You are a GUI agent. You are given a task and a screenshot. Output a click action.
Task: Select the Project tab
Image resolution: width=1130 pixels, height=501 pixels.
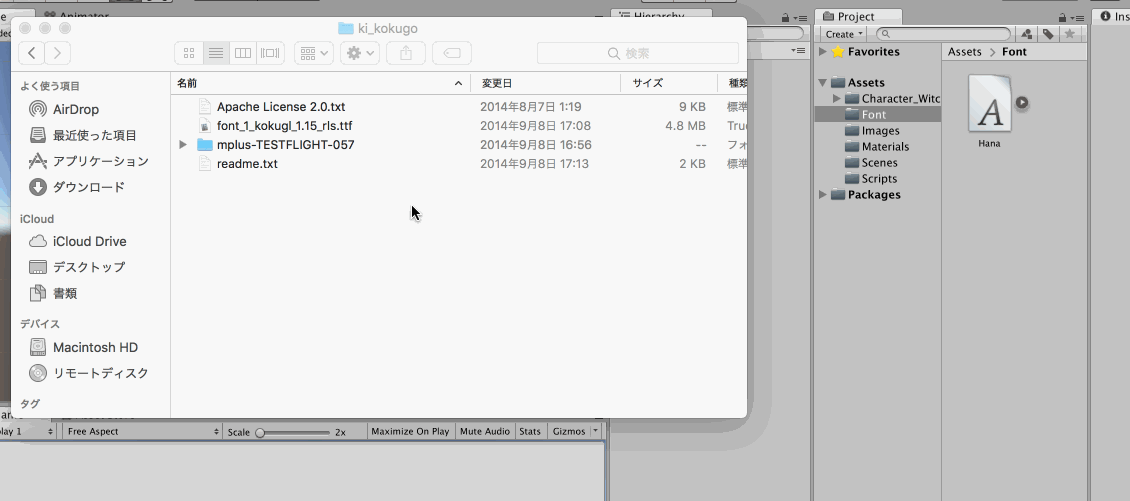(x=858, y=16)
